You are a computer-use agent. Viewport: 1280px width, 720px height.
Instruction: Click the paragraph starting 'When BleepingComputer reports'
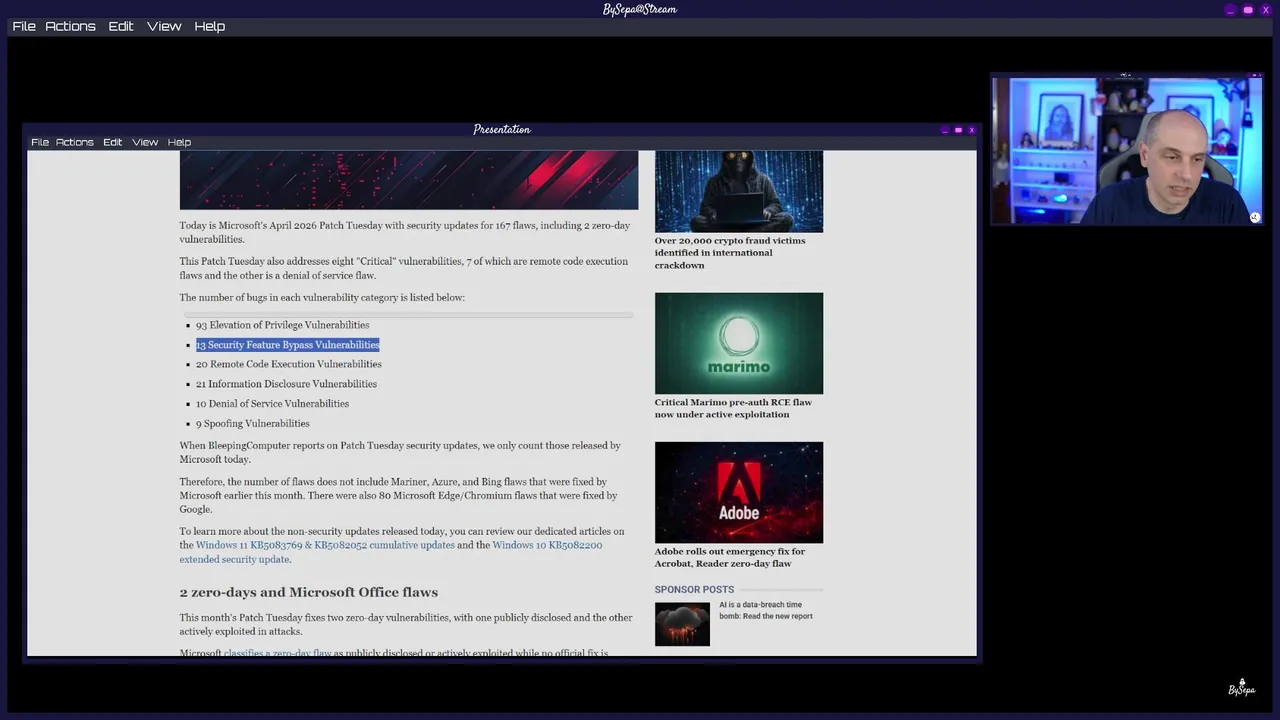[x=400, y=452]
